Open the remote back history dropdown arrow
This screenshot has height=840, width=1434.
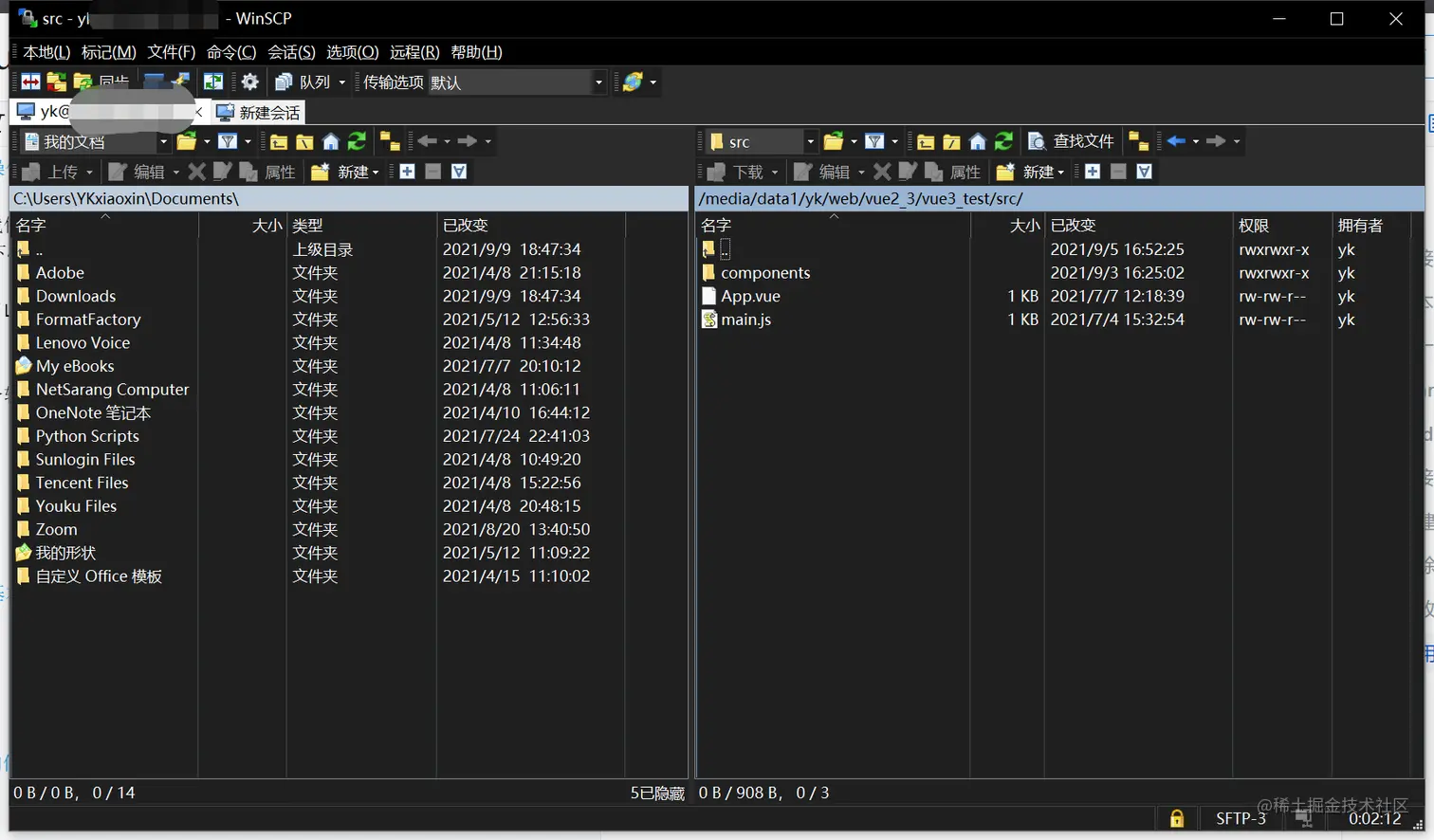point(1196,141)
